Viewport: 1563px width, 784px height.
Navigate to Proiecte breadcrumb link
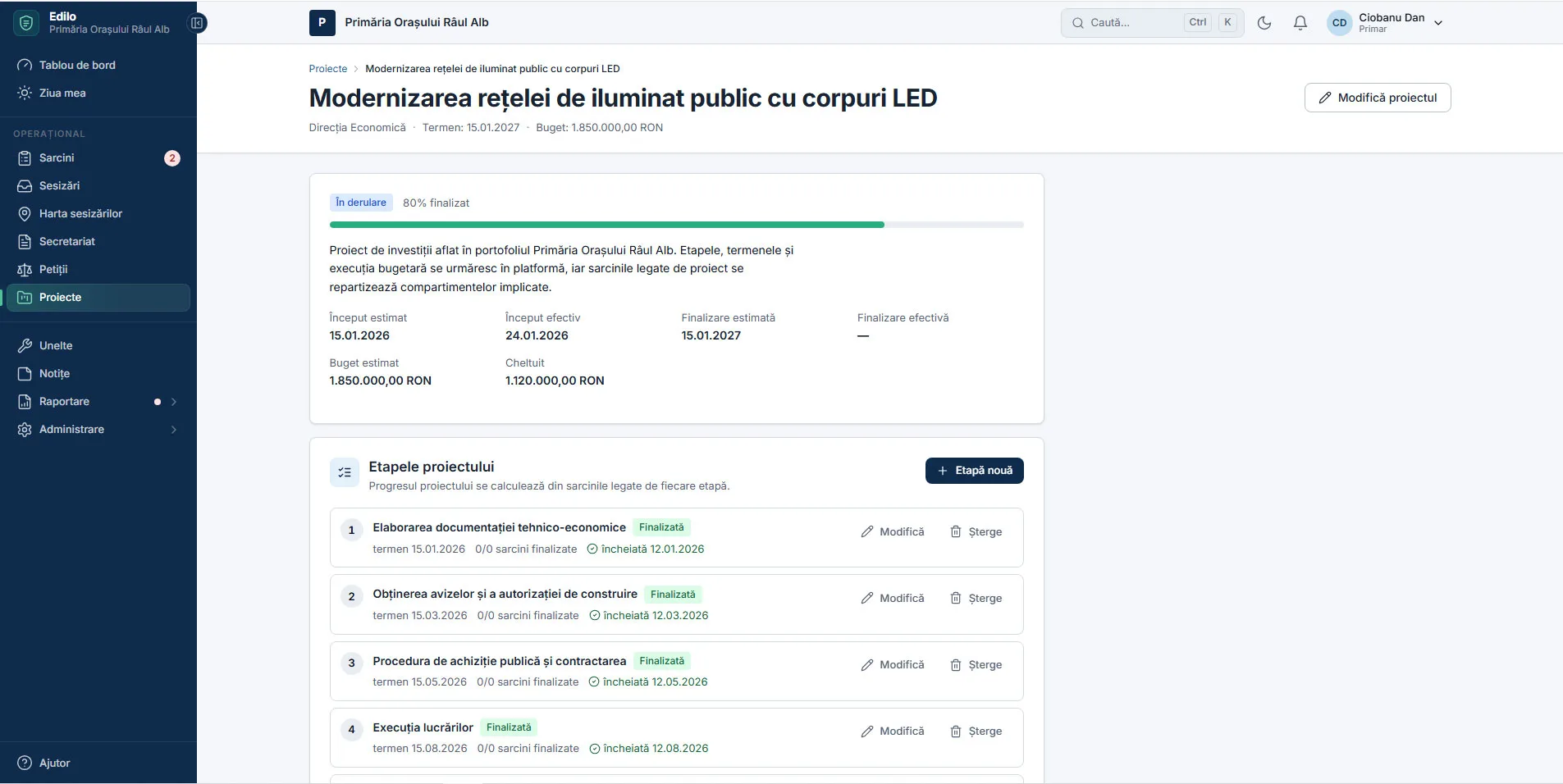pos(328,69)
